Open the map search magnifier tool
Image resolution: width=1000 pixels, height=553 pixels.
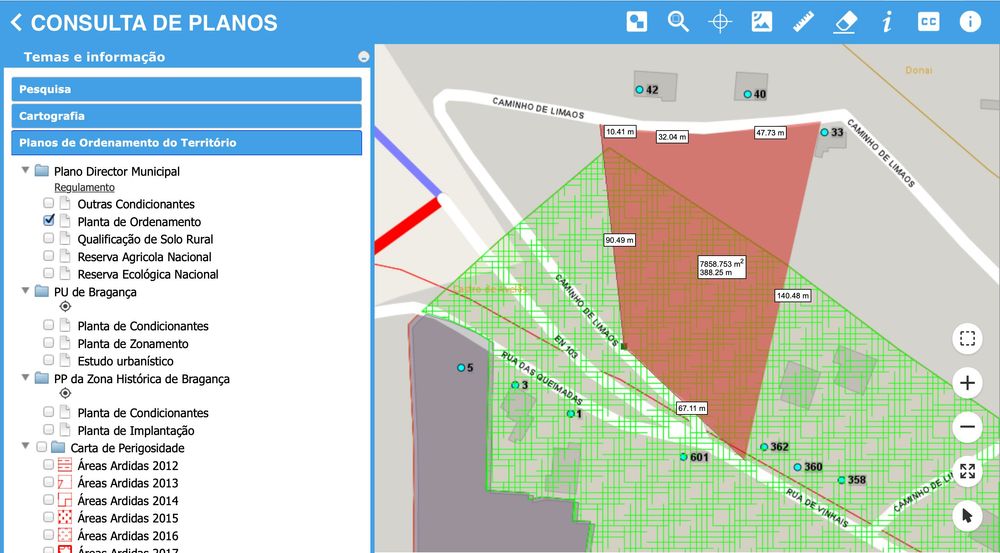(x=678, y=22)
